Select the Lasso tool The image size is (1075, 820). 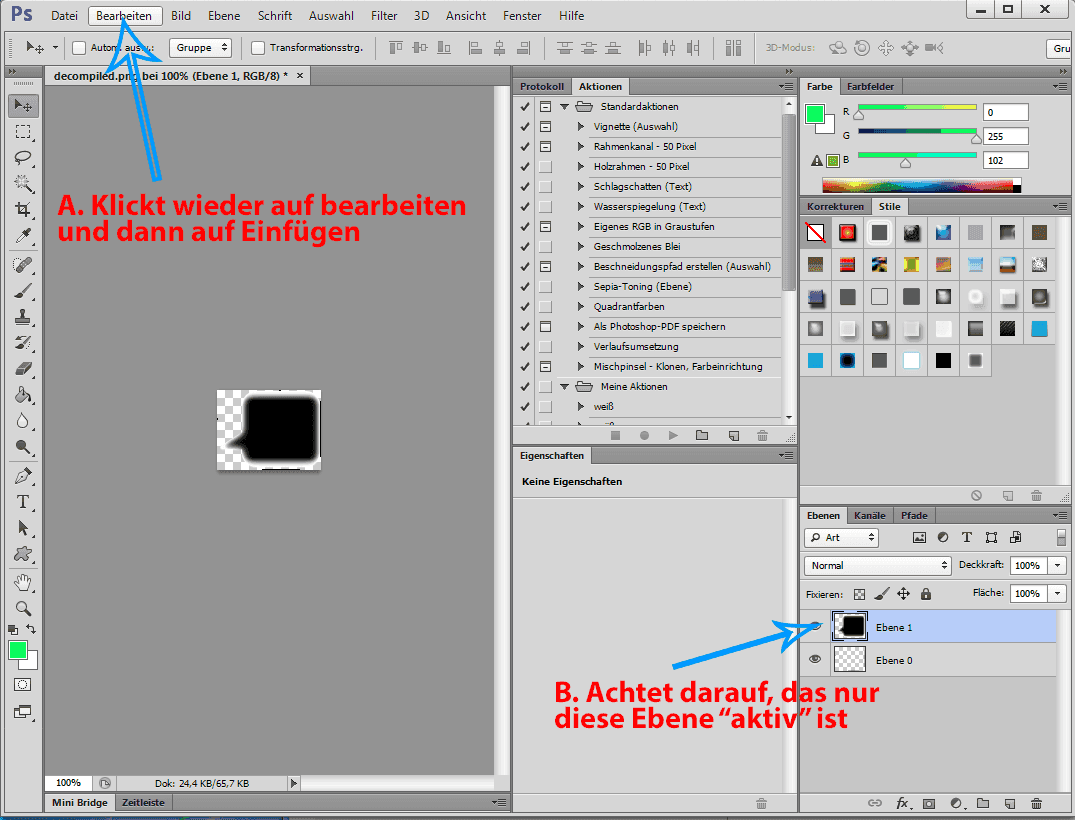tap(23, 158)
